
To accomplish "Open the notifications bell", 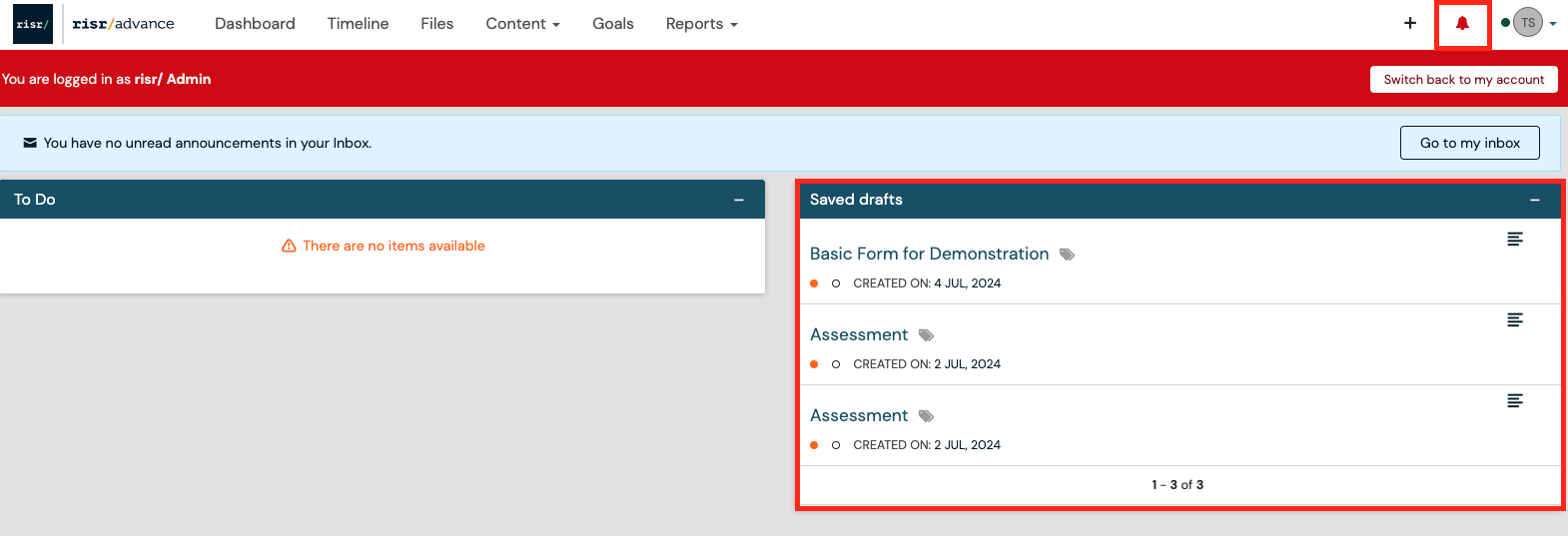I will click(1462, 24).
